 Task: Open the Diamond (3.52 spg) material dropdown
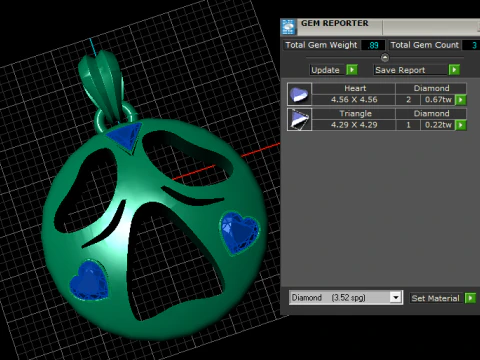(x=396, y=297)
